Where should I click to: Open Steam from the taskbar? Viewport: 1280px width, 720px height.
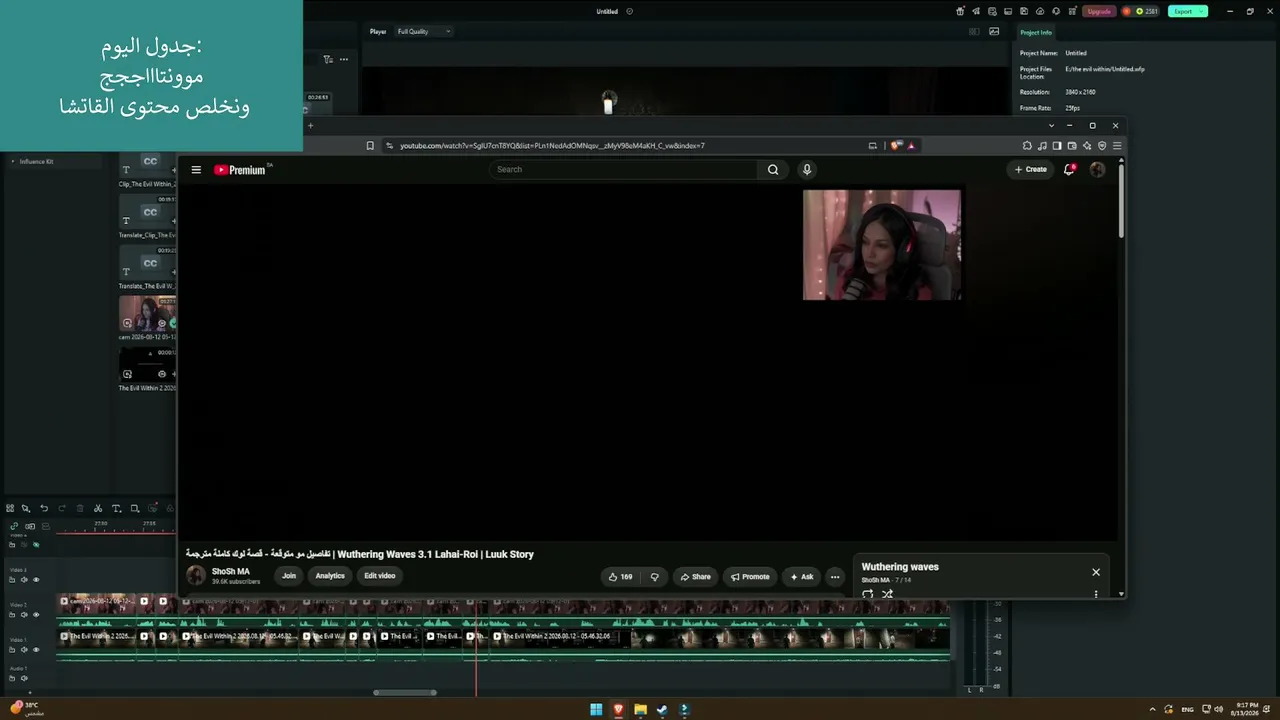(662, 710)
